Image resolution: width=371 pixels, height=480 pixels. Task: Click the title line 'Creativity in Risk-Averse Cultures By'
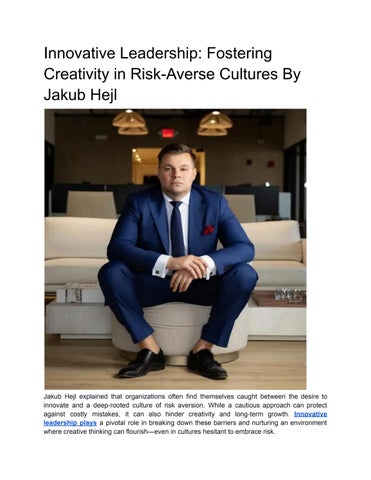pos(172,74)
